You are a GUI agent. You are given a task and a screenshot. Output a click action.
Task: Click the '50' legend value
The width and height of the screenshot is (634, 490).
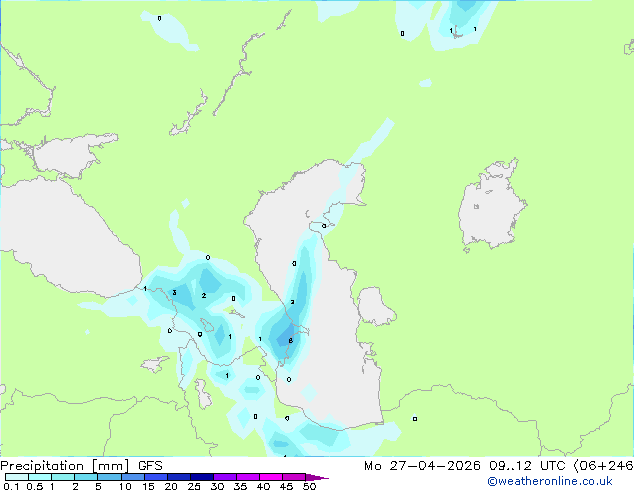point(309,486)
